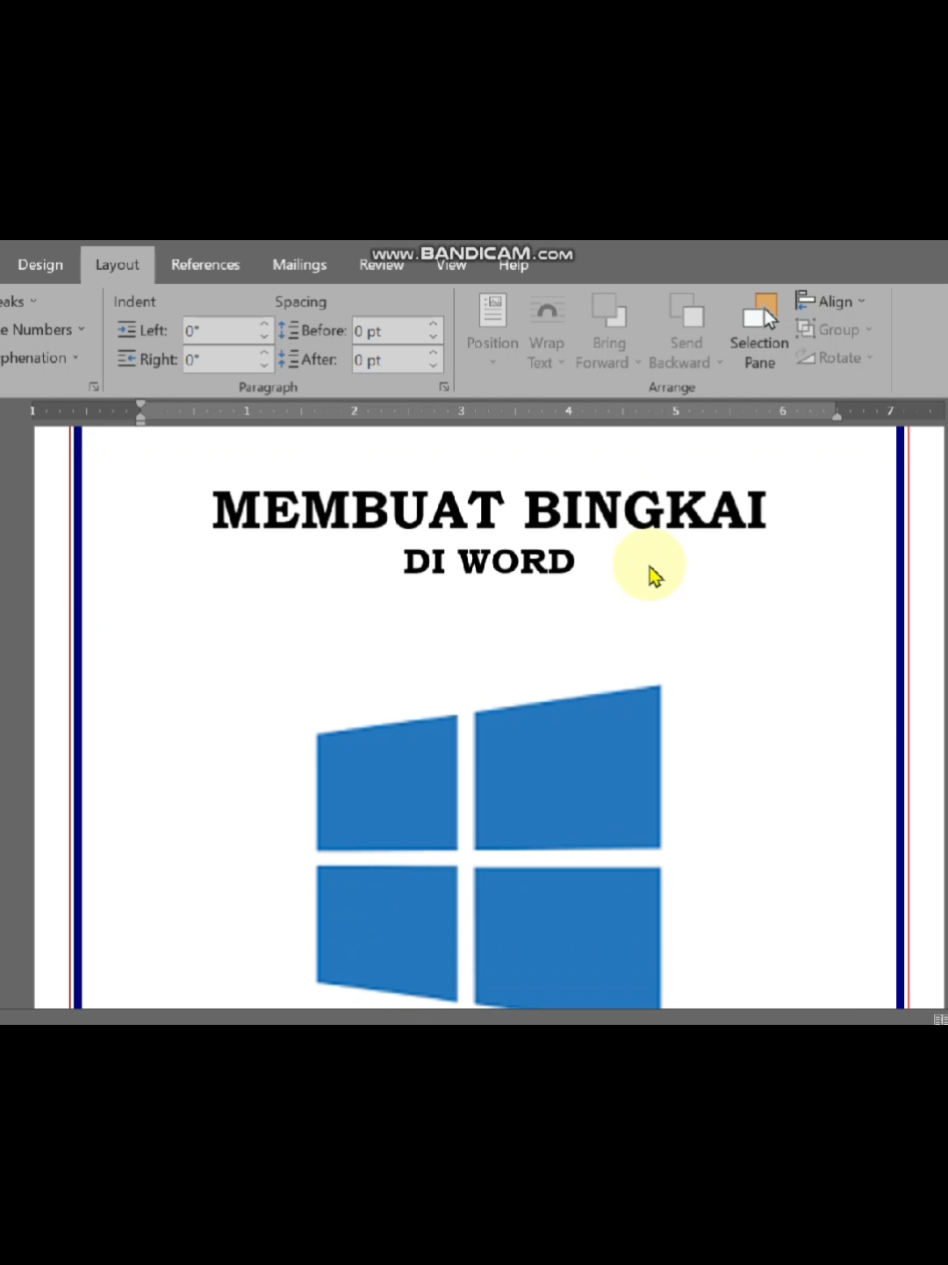This screenshot has height=1265, width=948.
Task: Open the References ribbon tab
Action: [x=205, y=264]
